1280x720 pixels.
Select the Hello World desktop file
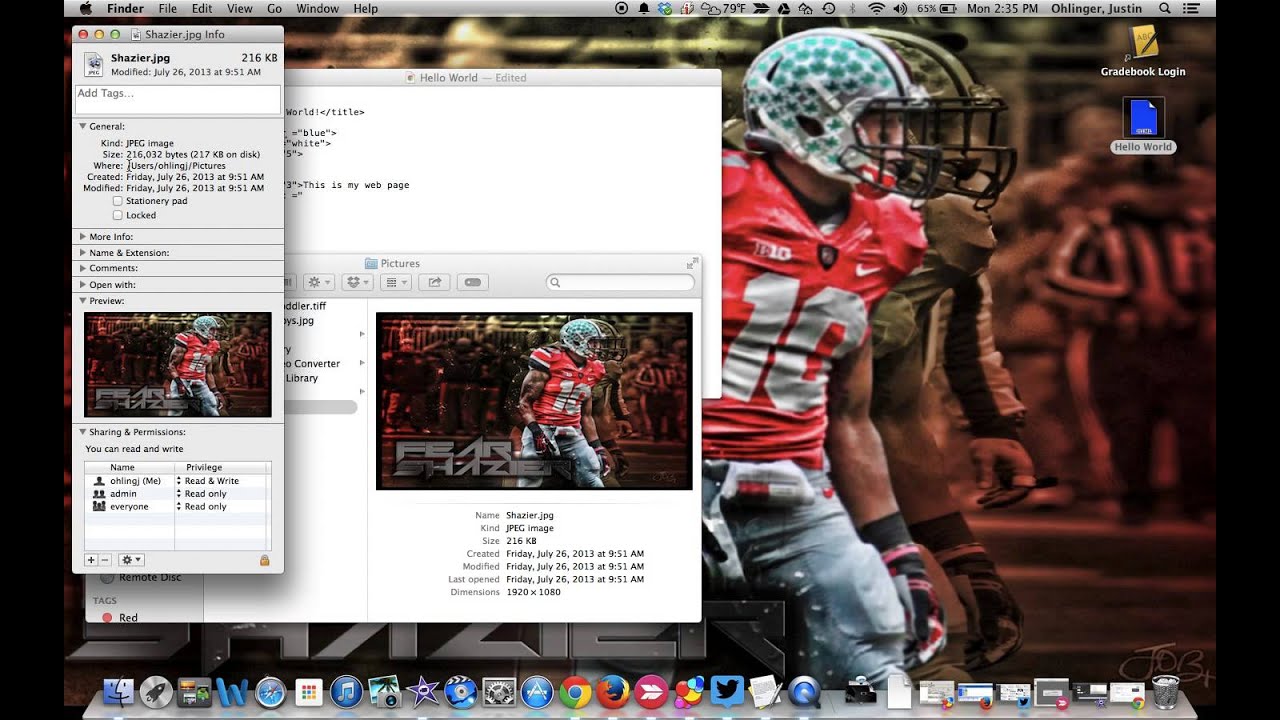point(1143,125)
